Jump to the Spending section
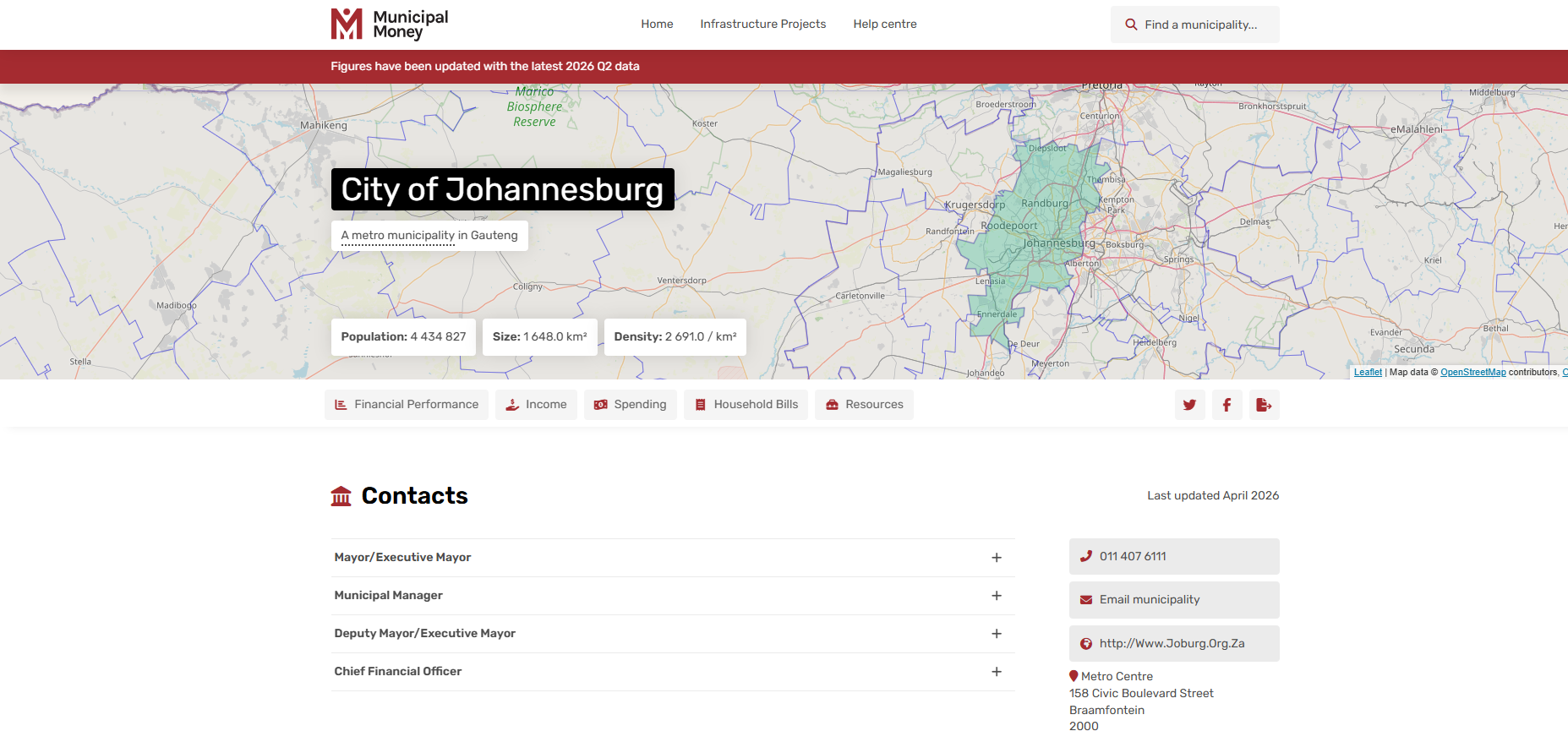The height and width of the screenshot is (742, 1568). (631, 405)
